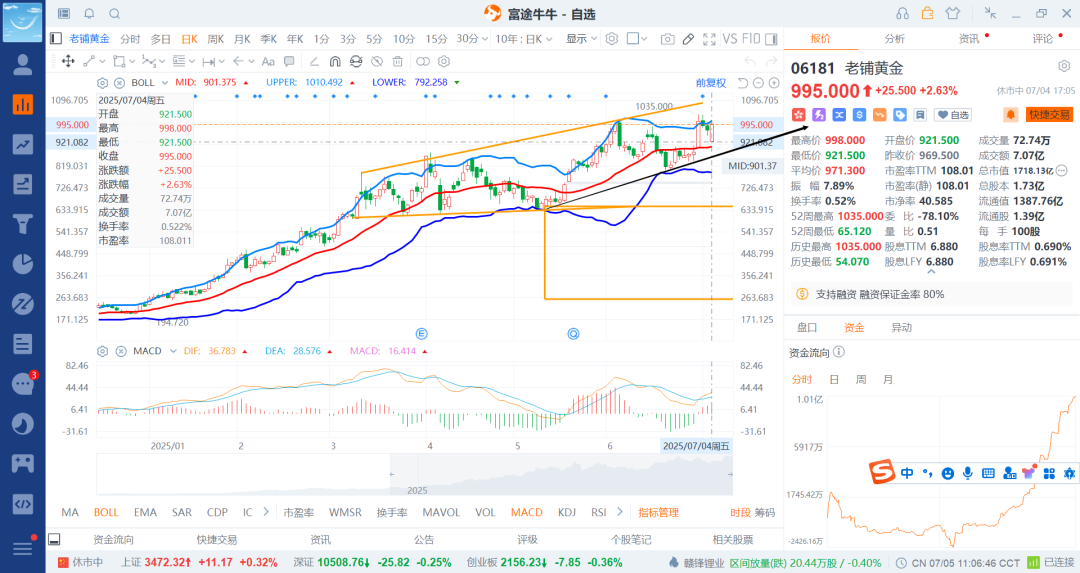Expand more sub indicators chevron after RSI

point(620,512)
